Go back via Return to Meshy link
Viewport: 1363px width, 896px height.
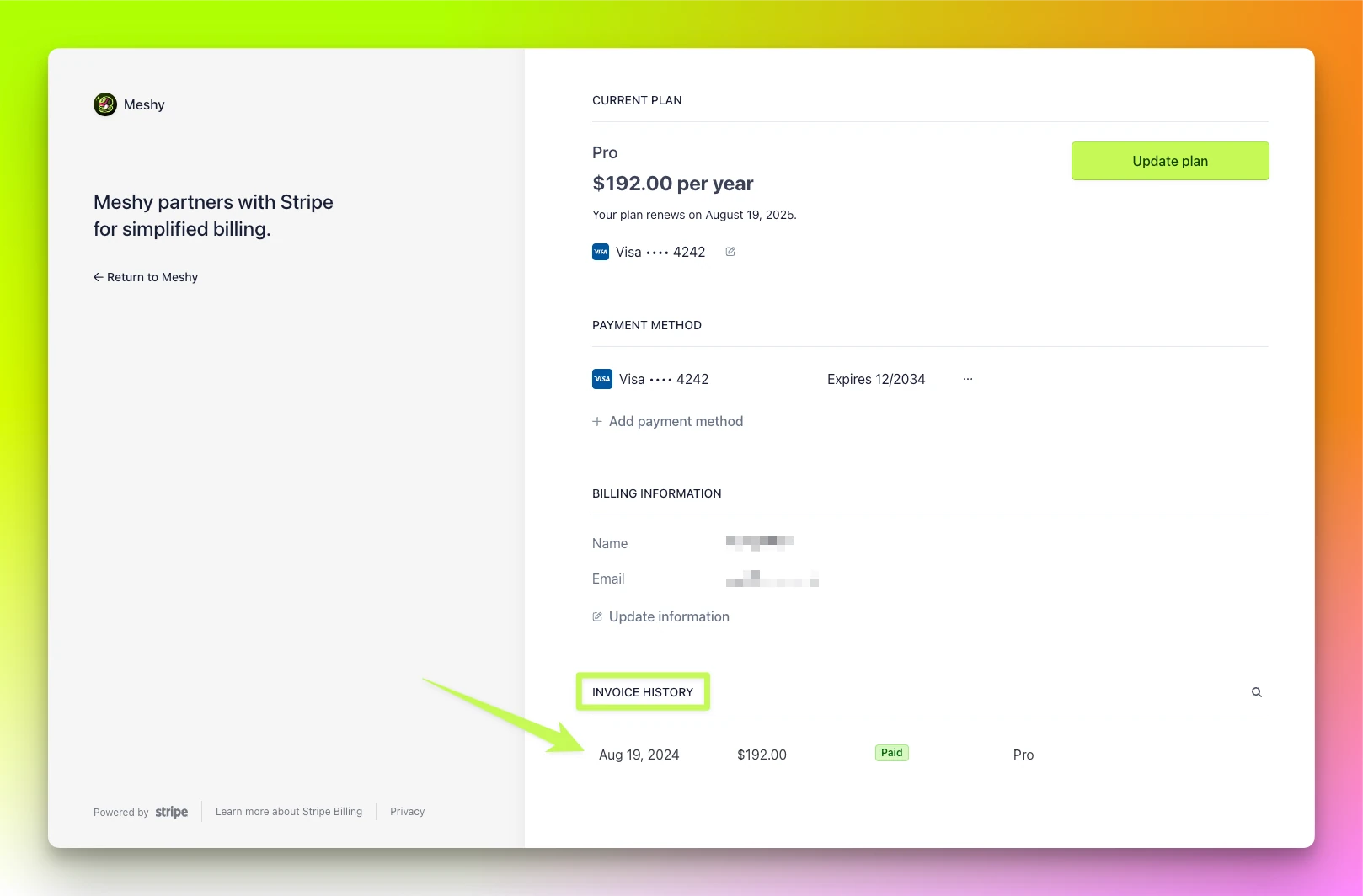(x=146, y=277)
